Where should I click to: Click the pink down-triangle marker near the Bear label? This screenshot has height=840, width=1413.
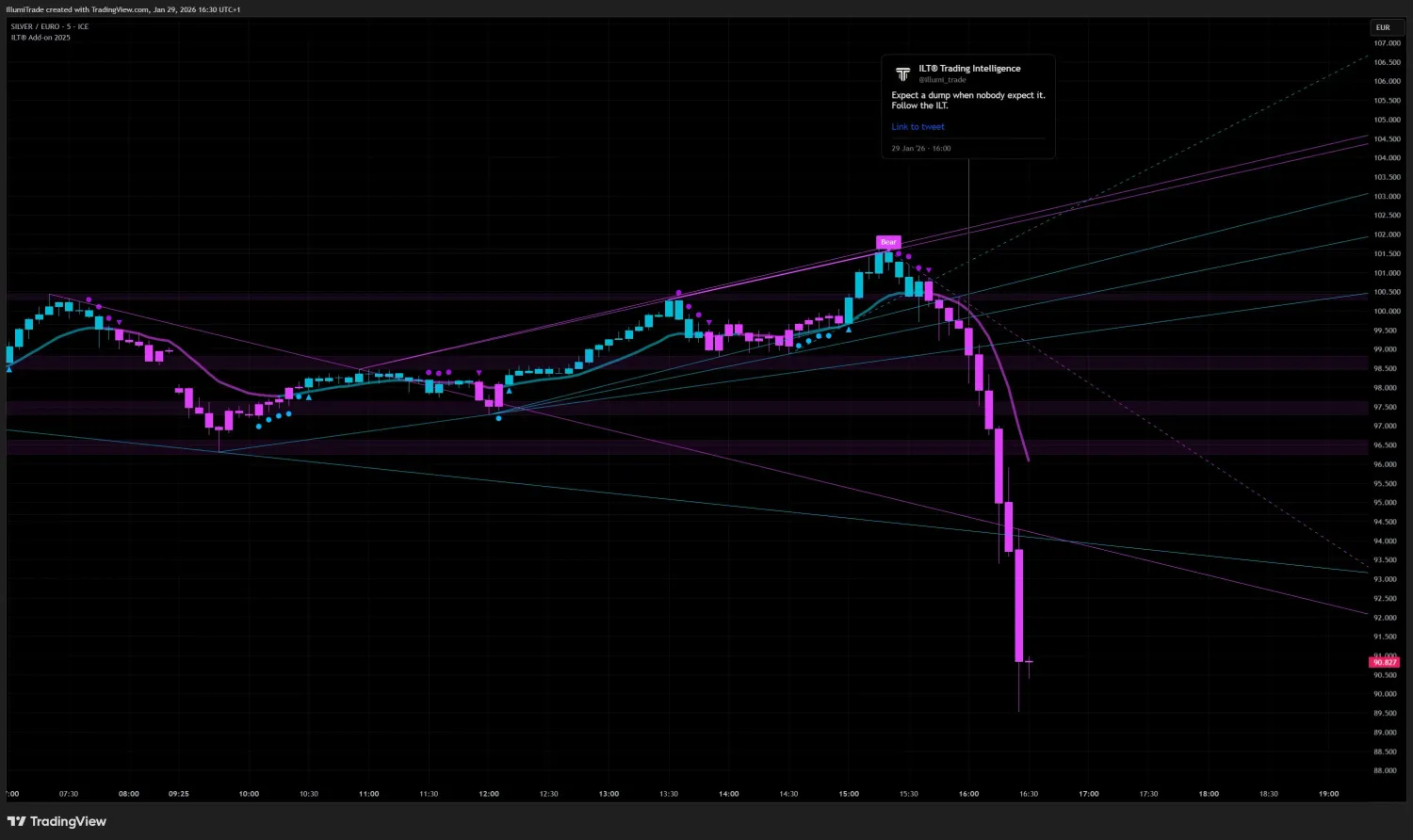928,270
